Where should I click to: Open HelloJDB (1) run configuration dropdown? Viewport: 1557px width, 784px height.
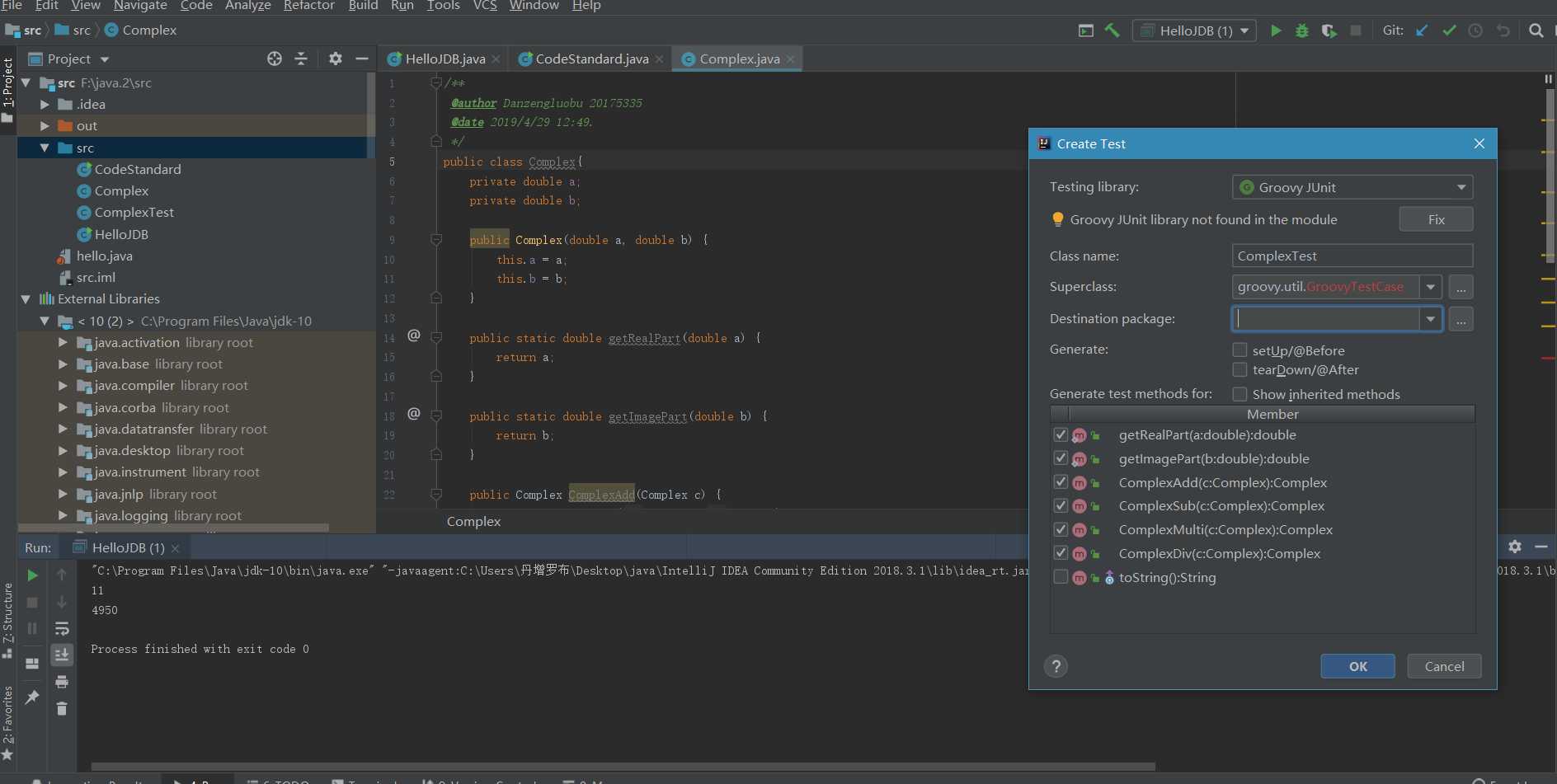(x=1195, y=31)
